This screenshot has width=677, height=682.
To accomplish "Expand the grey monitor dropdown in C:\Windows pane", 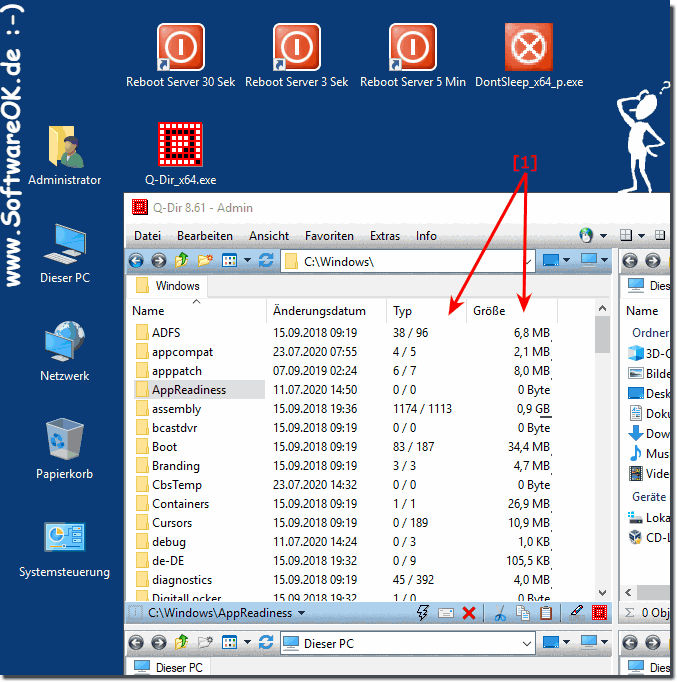I will pos(604,260).
